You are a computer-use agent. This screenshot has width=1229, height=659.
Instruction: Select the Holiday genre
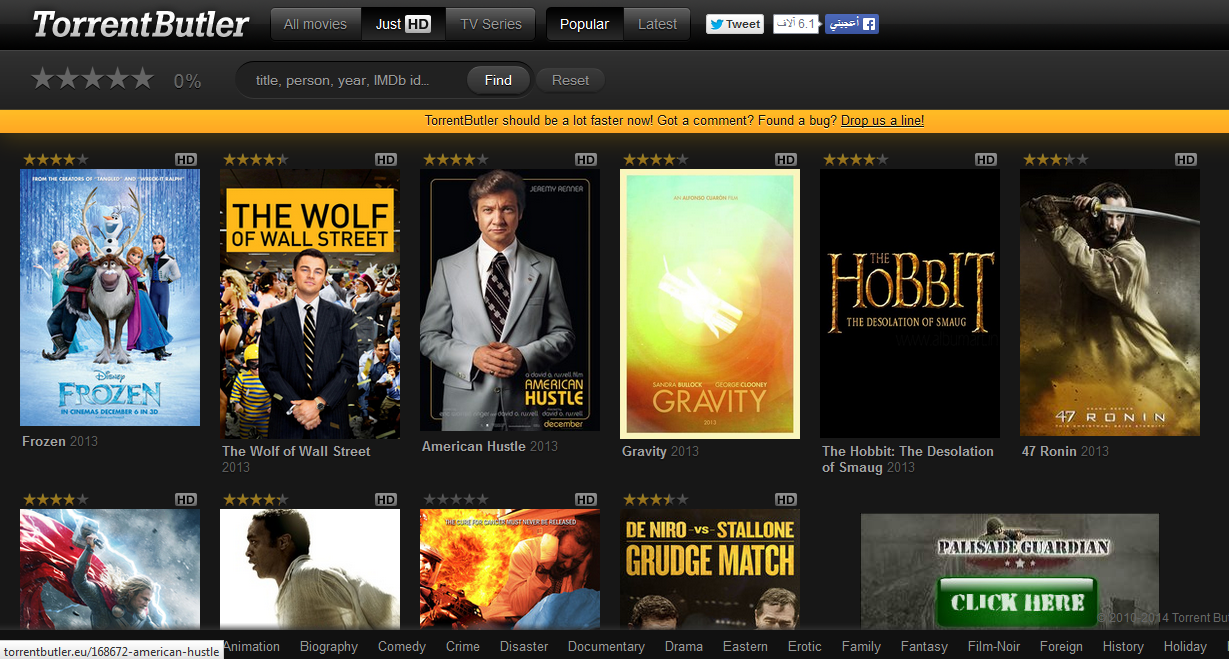[1185, 646]
